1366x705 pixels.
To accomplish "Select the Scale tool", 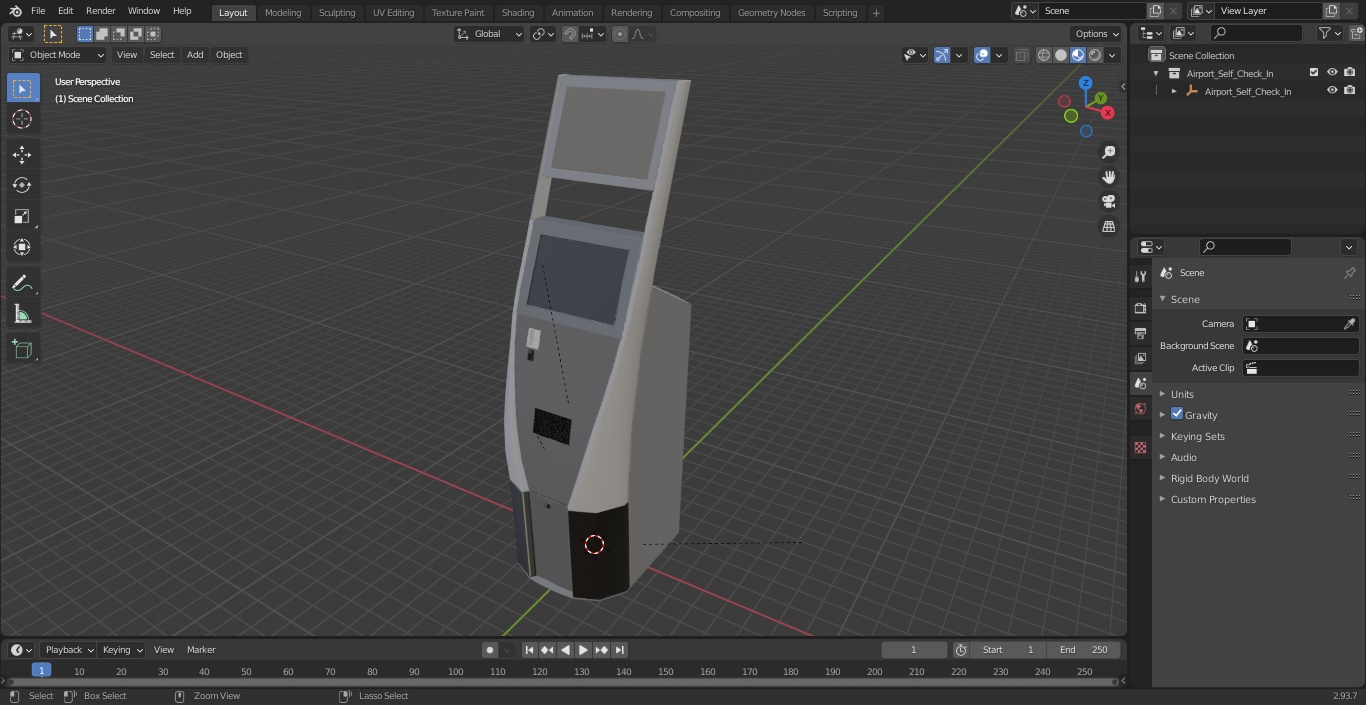I will click(x=22, y=216).
